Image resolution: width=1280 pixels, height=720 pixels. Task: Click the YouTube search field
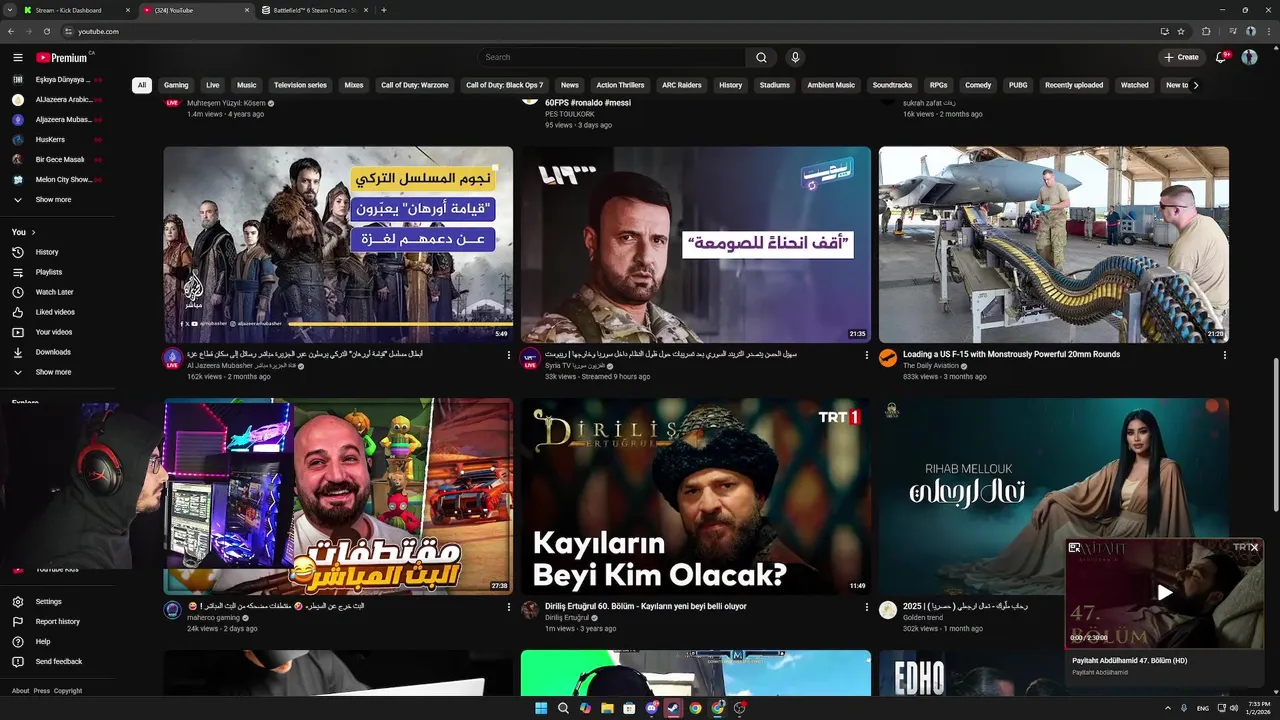(611, 57)
